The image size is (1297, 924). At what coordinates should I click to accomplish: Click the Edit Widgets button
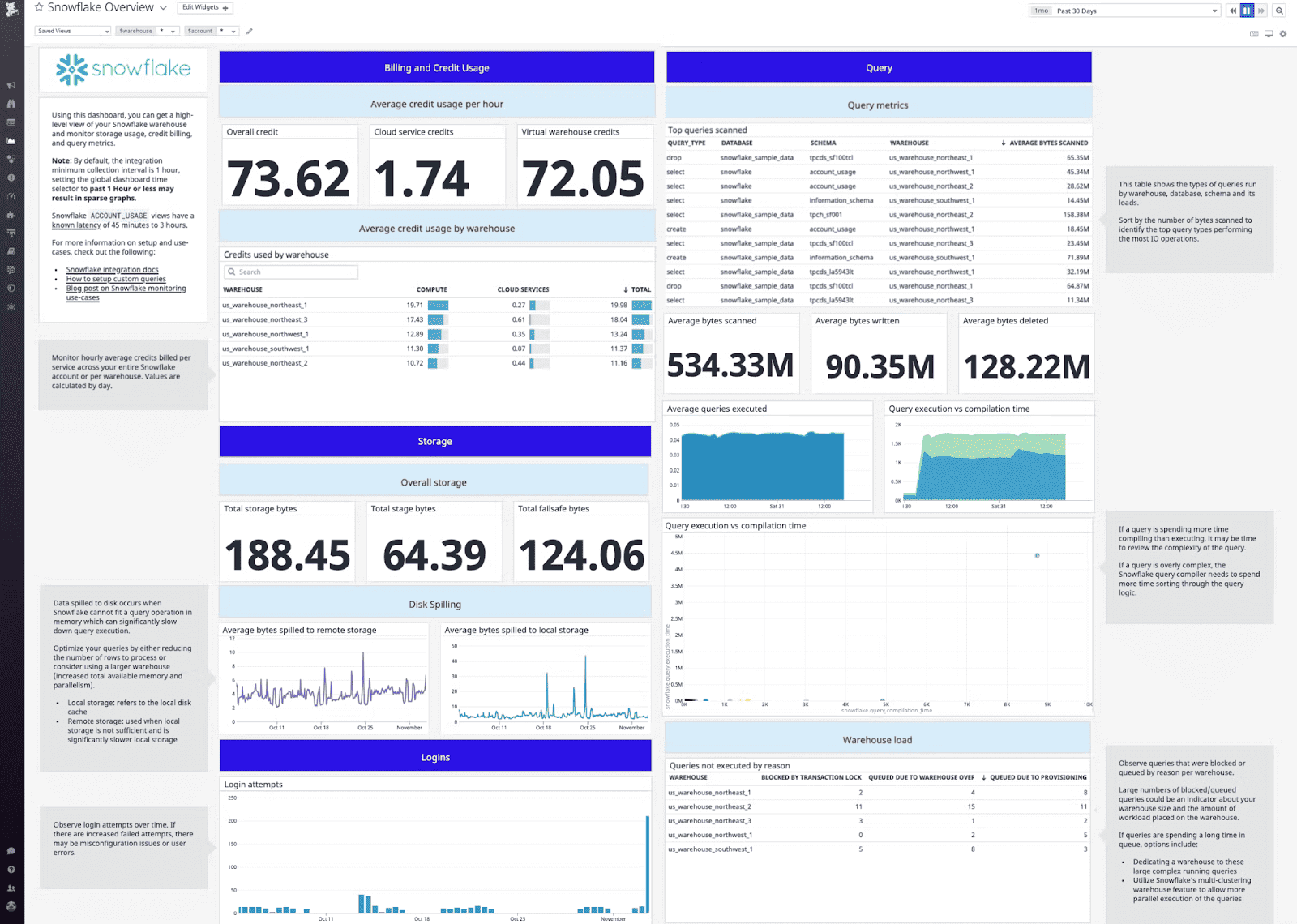pyautogui.click(x=205, y=8)
